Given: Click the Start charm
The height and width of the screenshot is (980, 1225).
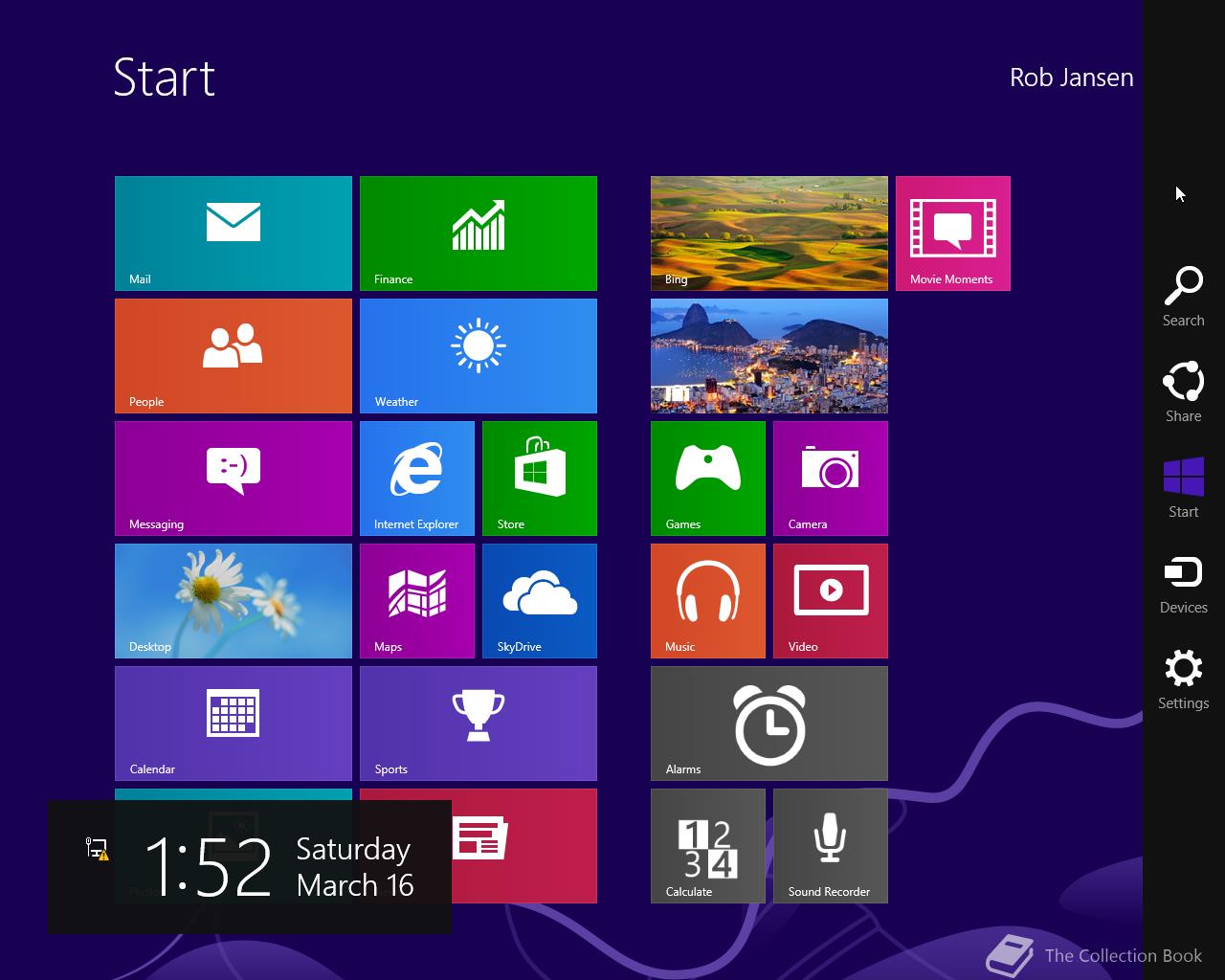Looking at the screenshot, I should tap(1184, 488).
